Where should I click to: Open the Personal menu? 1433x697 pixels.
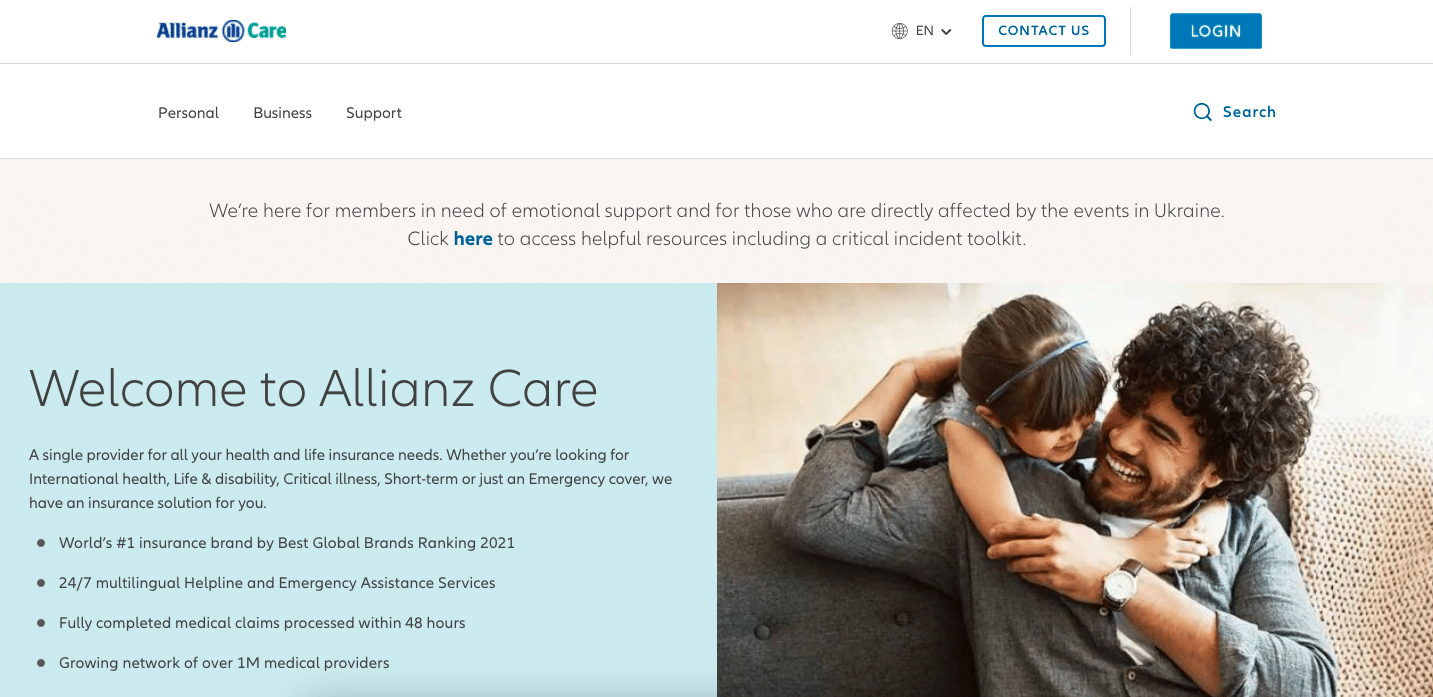click(188, 113)
